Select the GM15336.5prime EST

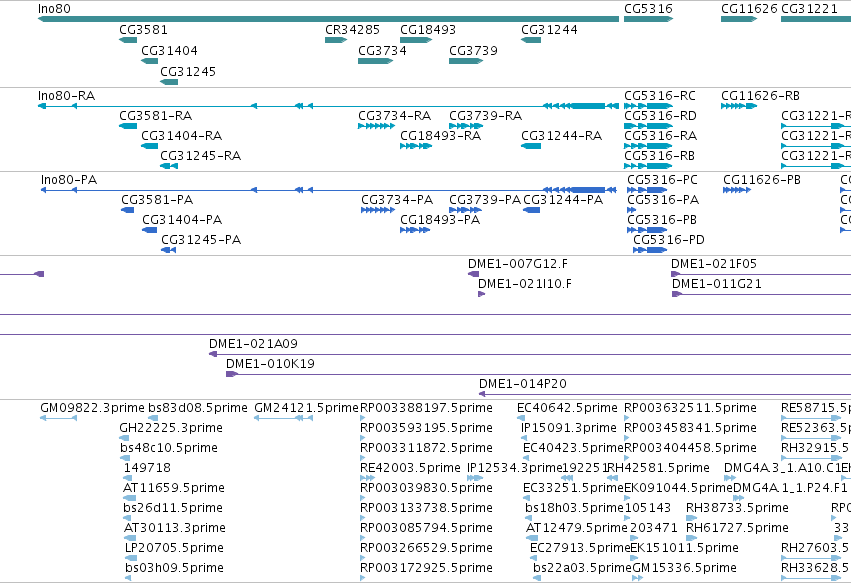click(x=637, y=578)
